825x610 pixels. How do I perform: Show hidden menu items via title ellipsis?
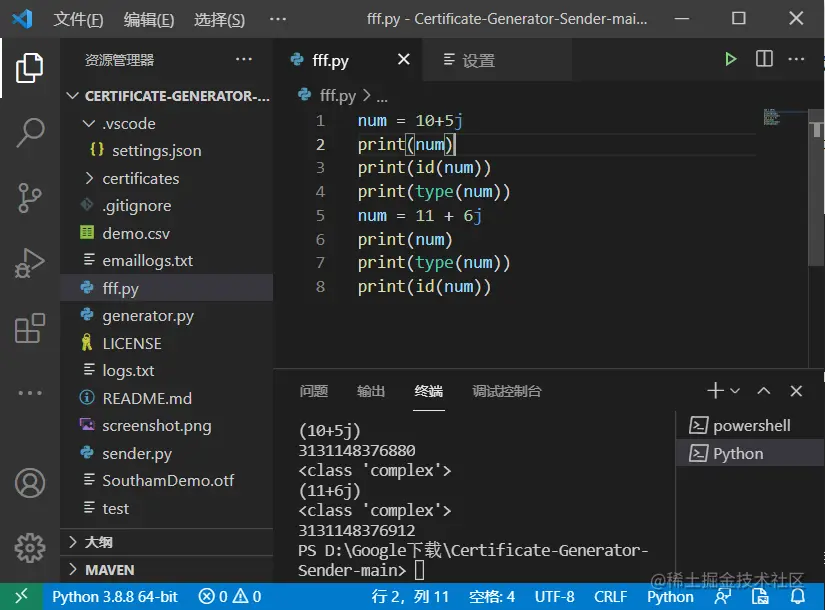[x=278, y=19]
